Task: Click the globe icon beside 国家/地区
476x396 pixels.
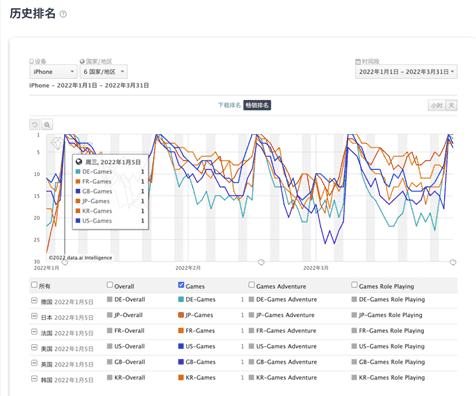Action: pyautogui.click(x=82, y=61)
